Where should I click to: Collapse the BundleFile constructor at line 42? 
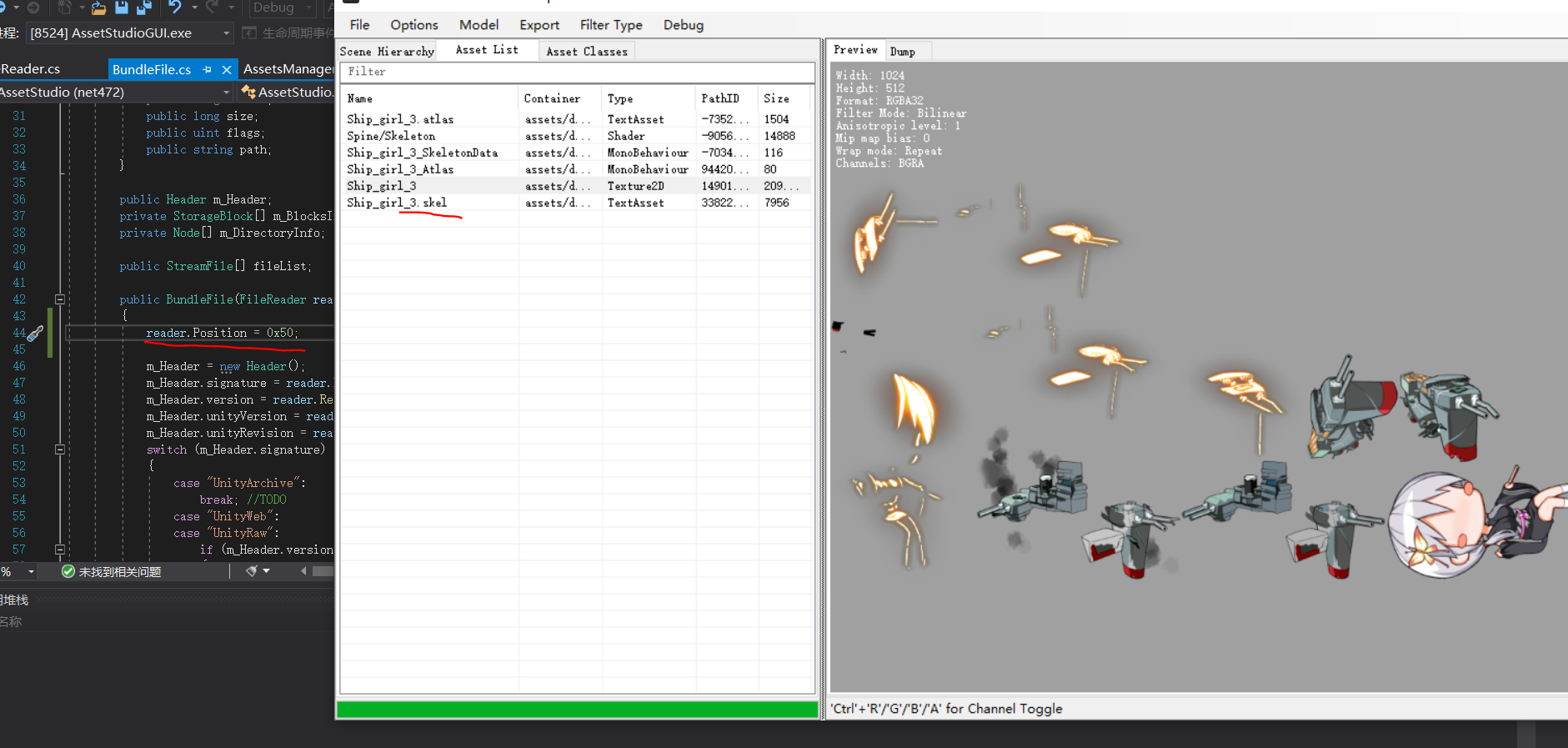[60, 299]
